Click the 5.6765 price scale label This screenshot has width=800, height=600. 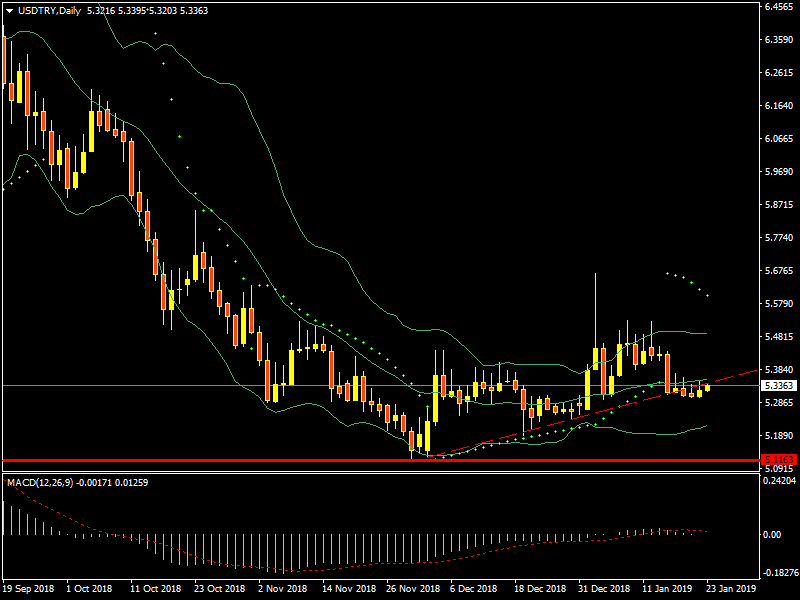click(779, 271)
